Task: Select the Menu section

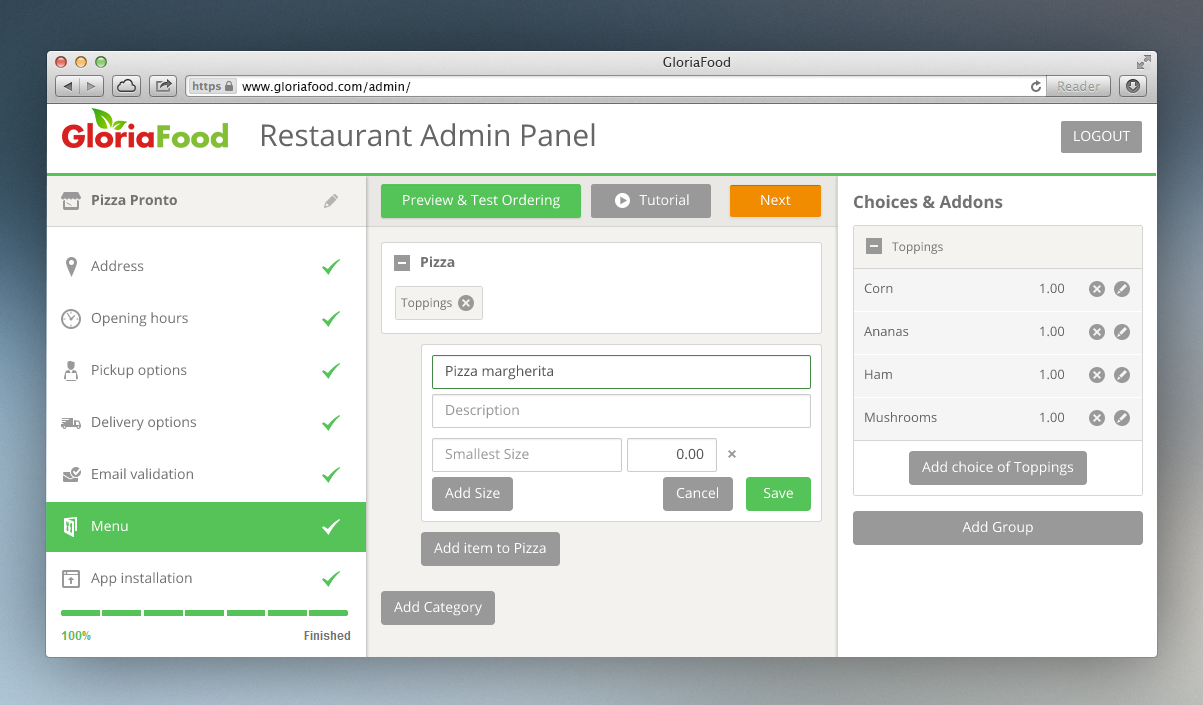Action: tap(206, 527)
